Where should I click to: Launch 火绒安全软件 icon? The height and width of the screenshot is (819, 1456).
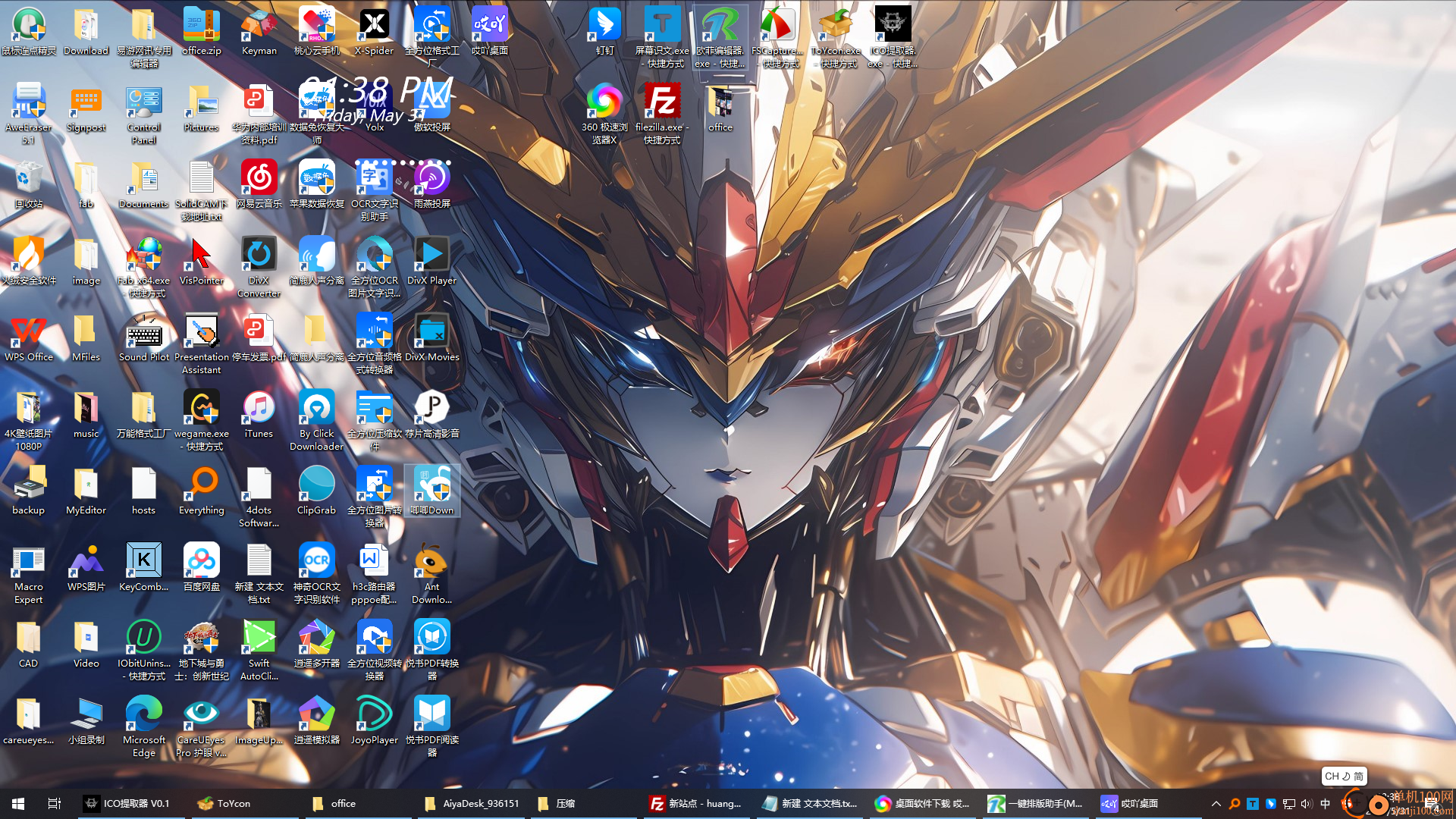(29, 262)
